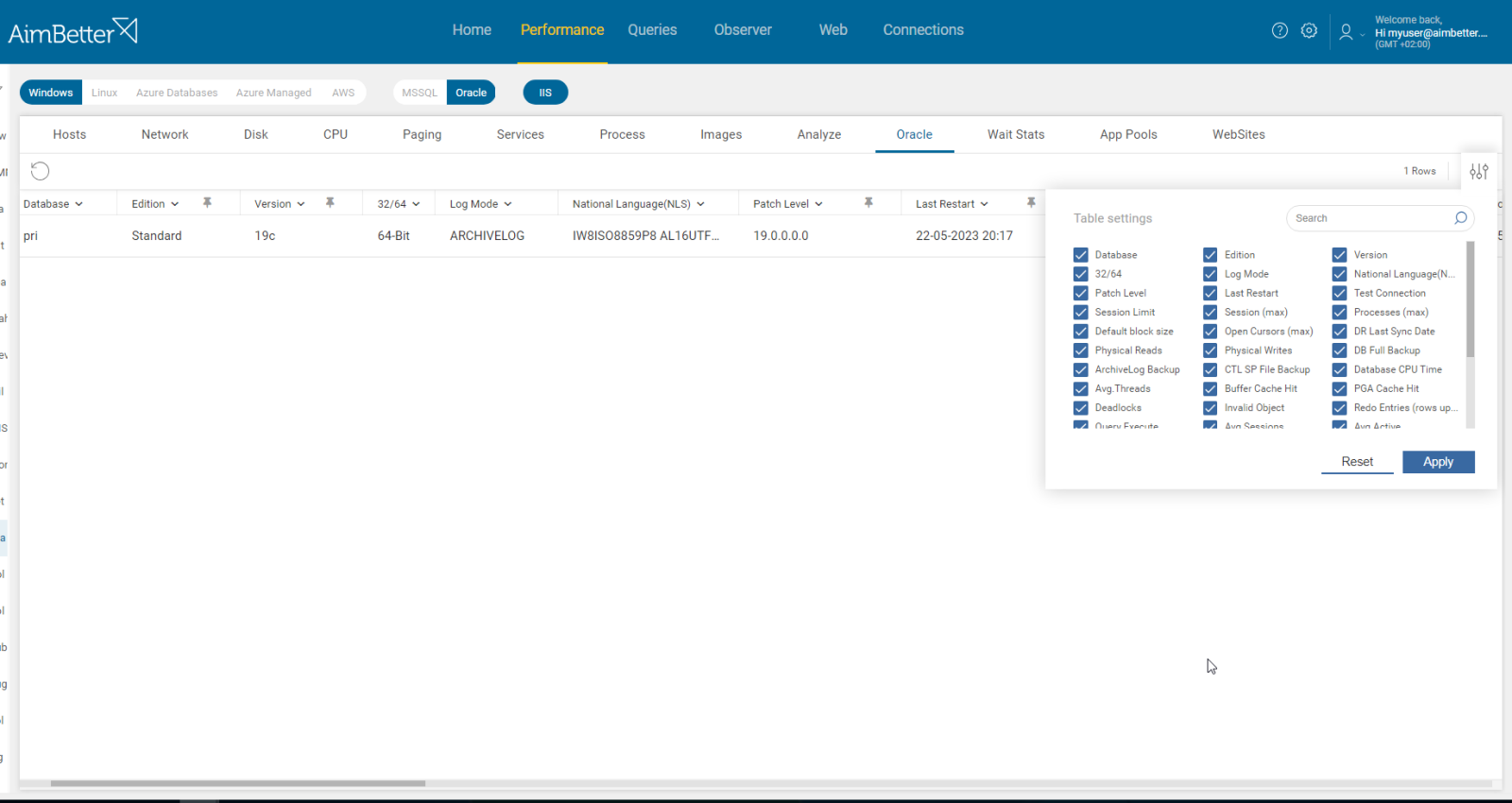Uncheck the Version column checkbox
The height and width of the screenshot is (803, 1512).
(1339, 255)
